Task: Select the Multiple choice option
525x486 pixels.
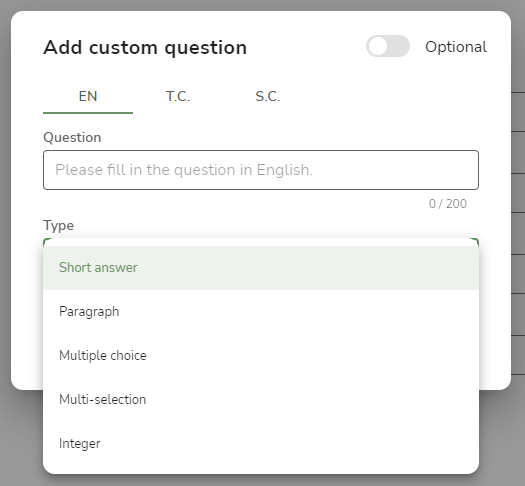Action: 261,355
